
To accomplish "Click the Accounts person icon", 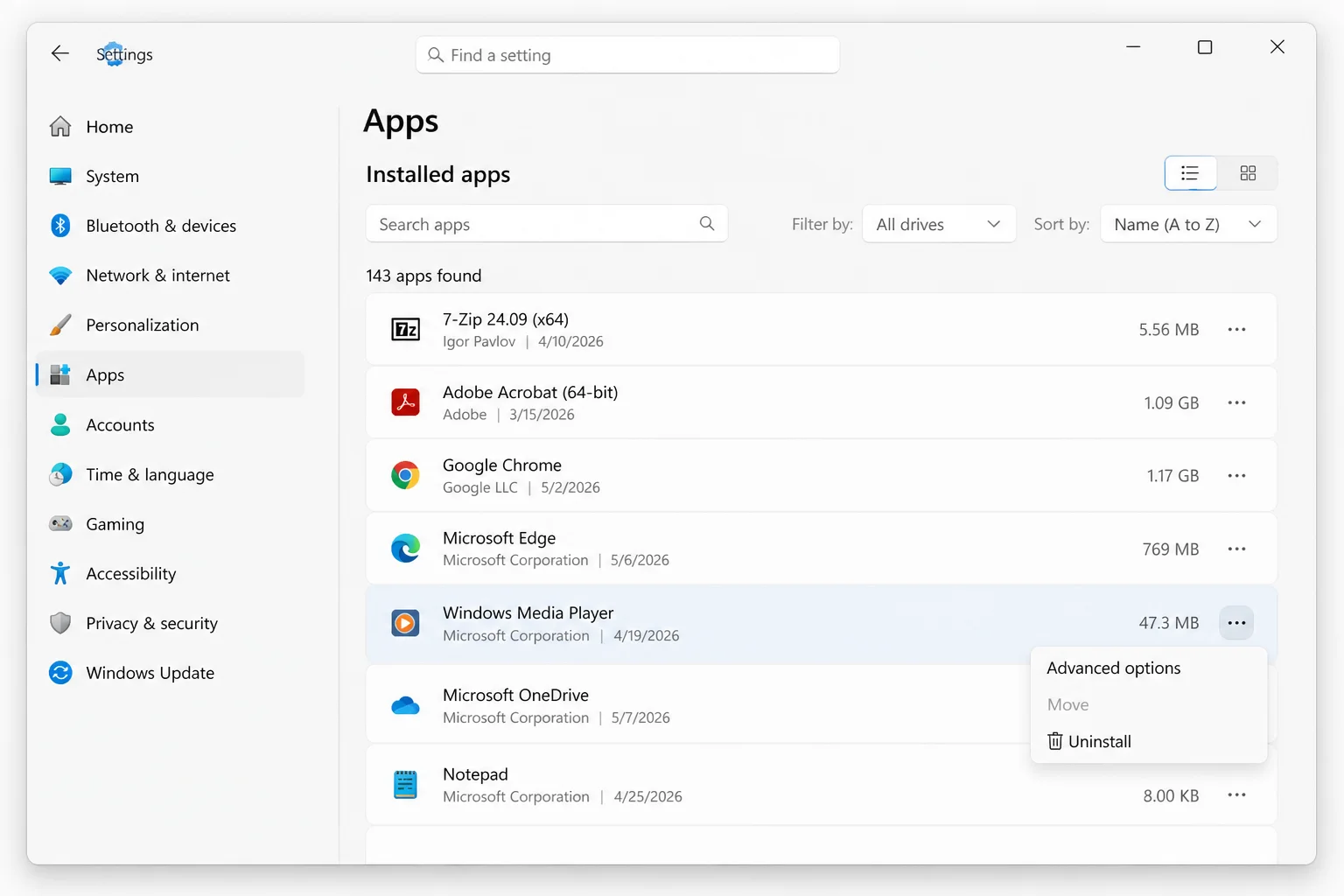I will coord(60,424).
